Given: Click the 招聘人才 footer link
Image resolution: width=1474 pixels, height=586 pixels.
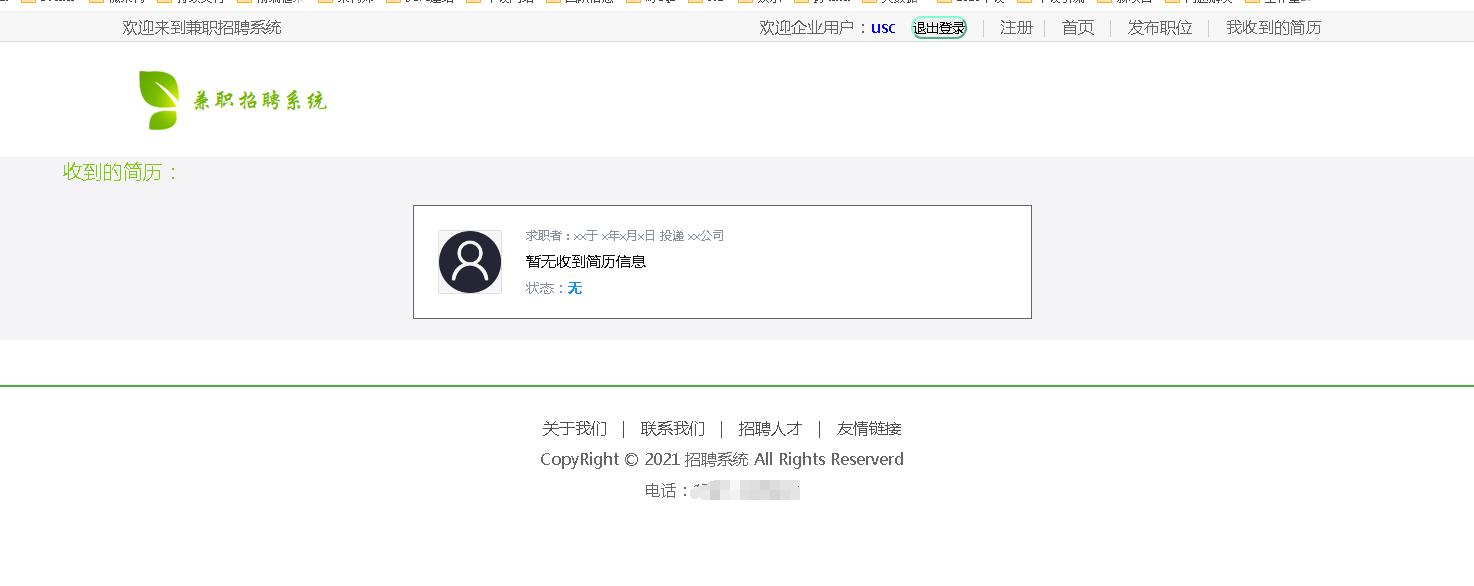Looking at the screenshot, I should click(770, 428).
